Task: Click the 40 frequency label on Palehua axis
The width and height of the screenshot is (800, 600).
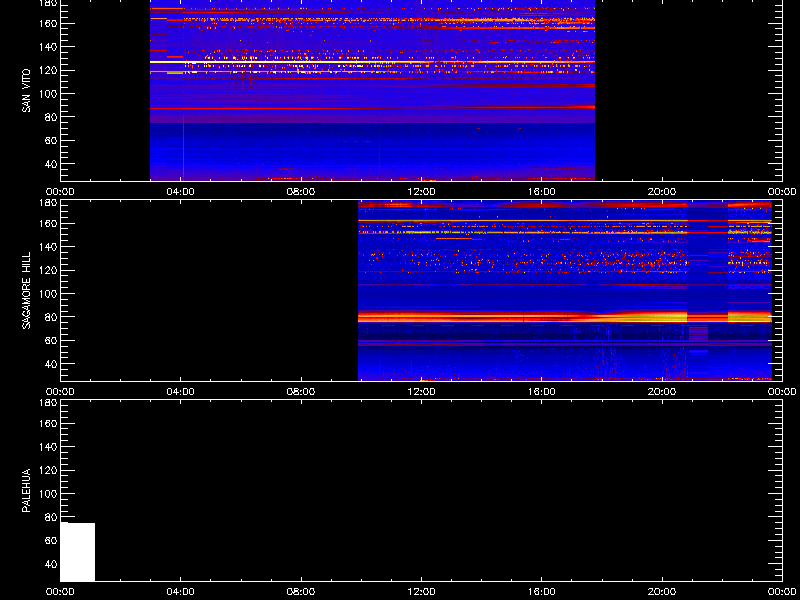Action: coord(50,564)
